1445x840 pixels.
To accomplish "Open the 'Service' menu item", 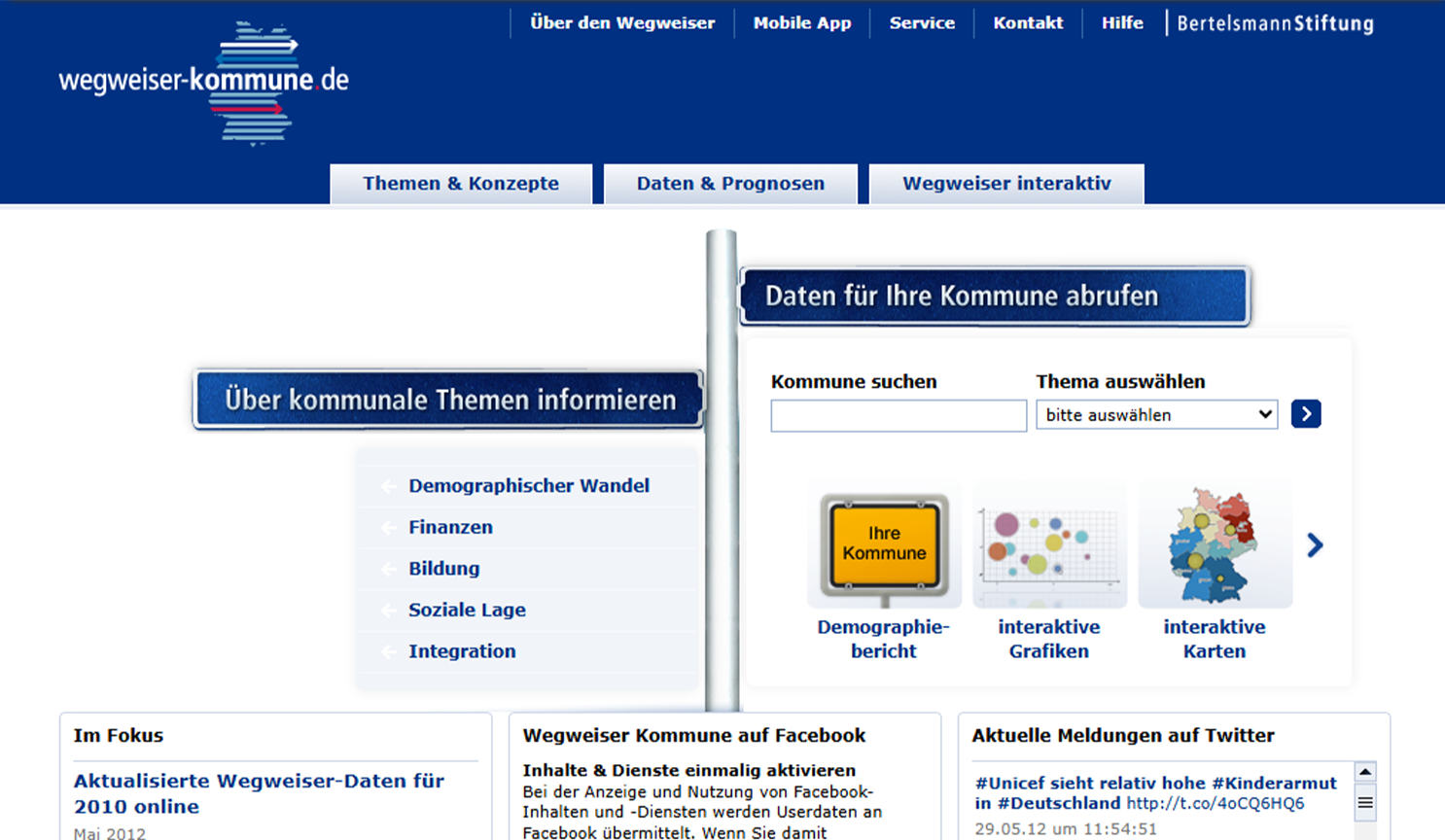I will tap(922, 23).
